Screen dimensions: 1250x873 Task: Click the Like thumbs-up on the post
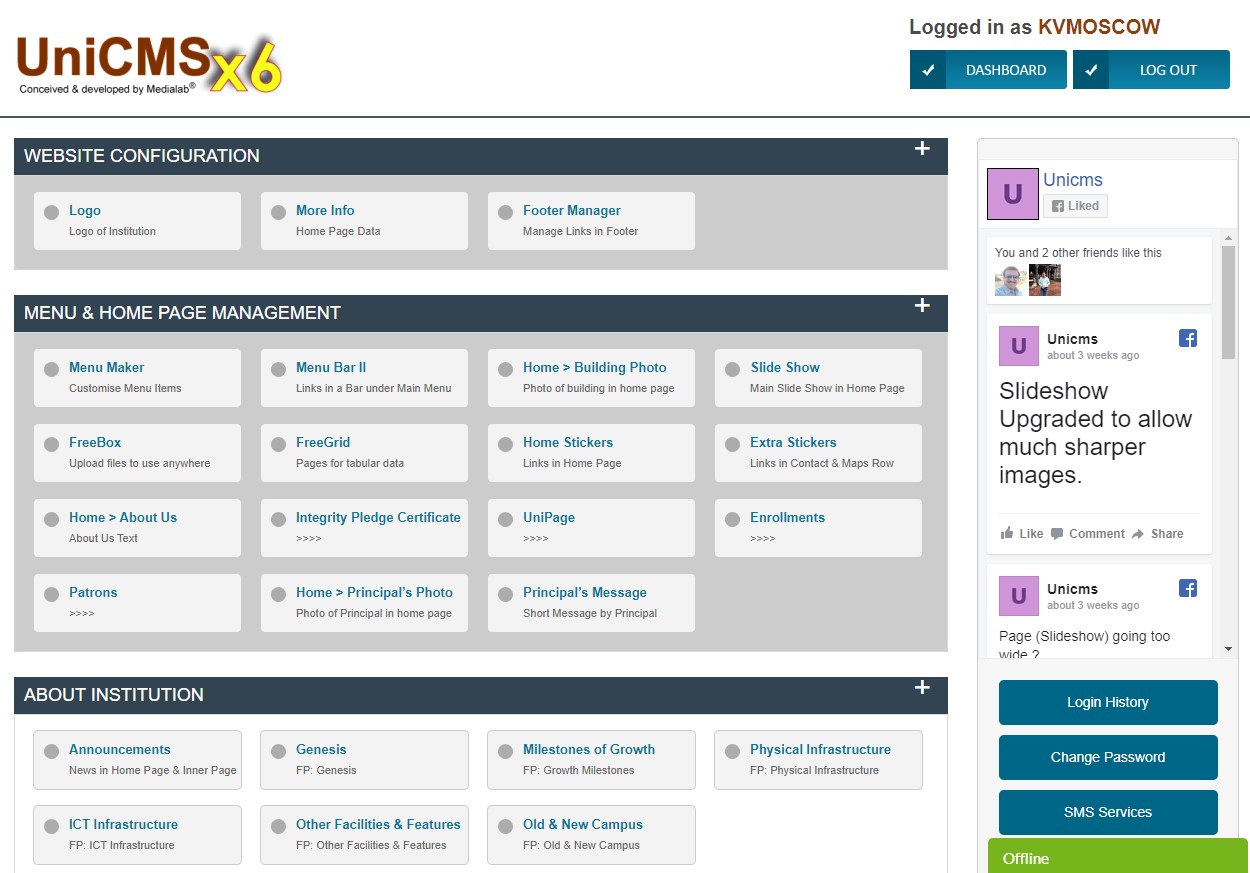click(1007, 533)
